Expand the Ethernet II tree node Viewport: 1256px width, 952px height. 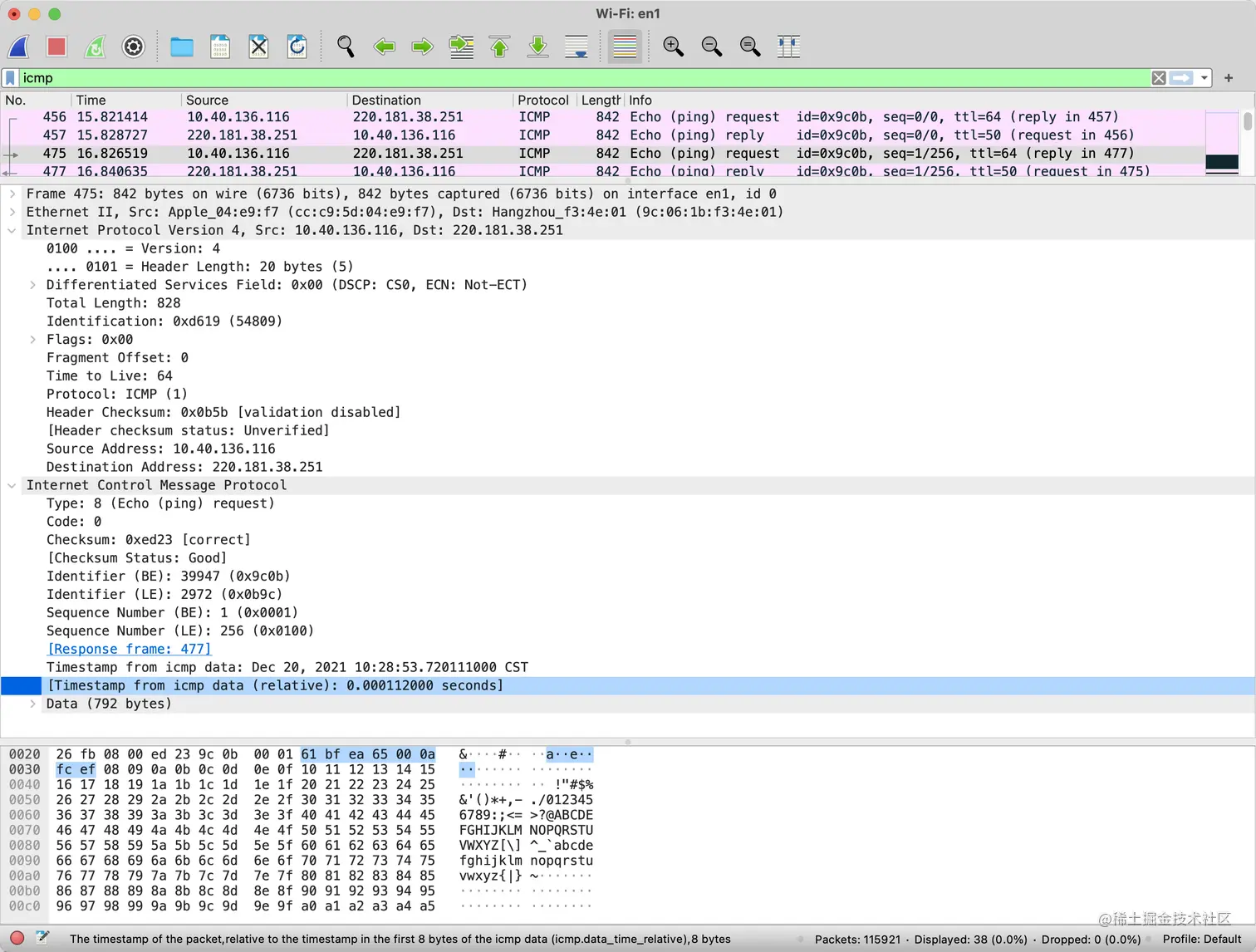(12, 212)
